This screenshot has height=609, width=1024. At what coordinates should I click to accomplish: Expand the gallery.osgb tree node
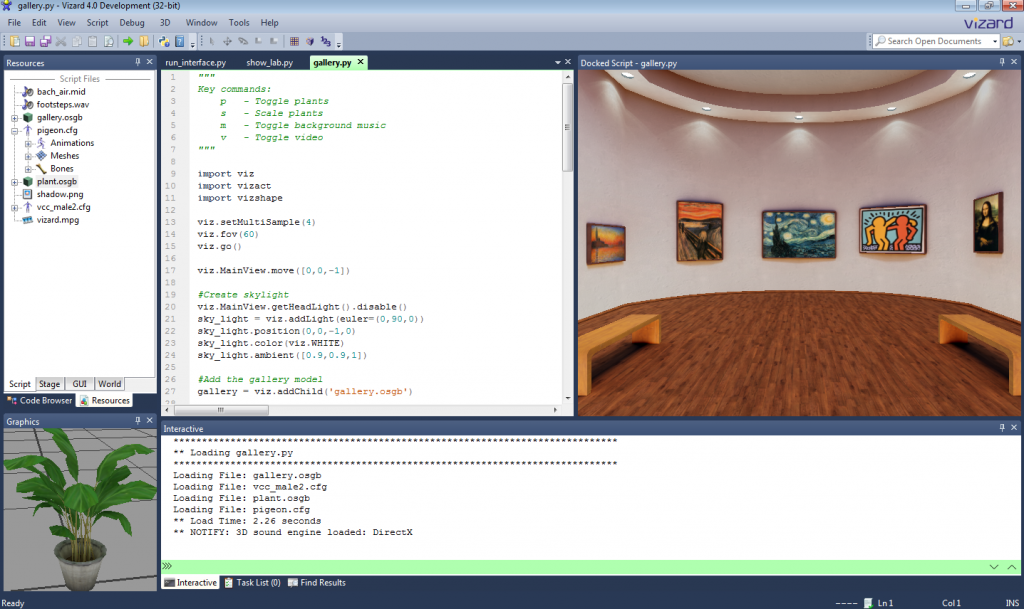[x=15, y=117]
